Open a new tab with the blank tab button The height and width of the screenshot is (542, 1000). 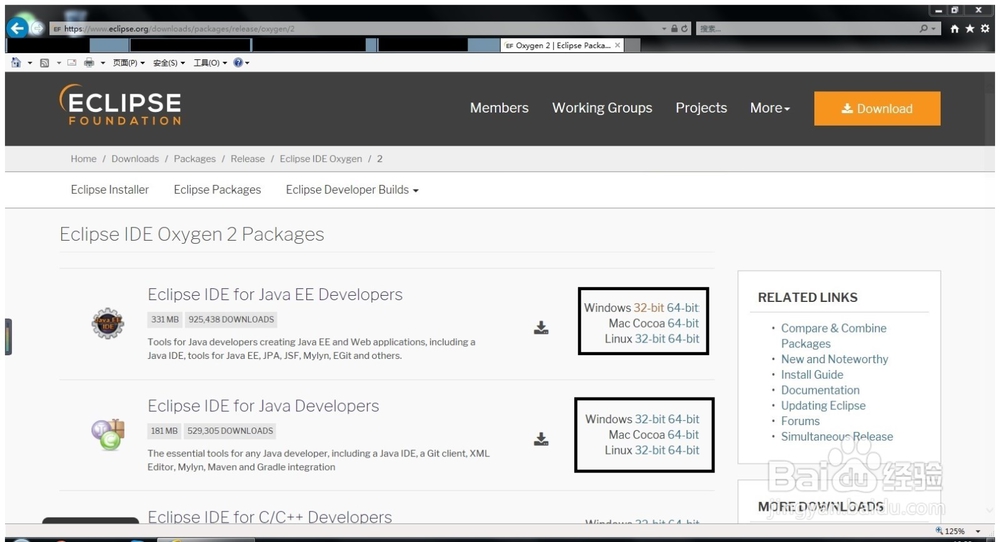pos(633,45)
